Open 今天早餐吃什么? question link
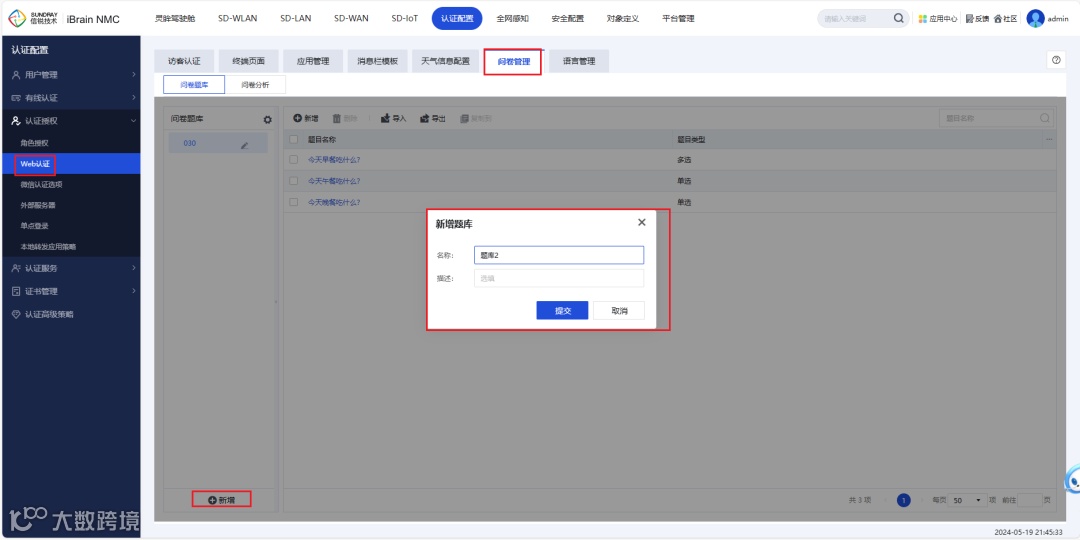Screen dimensions: 1080x540 pyautogui.click(x=334, y=160)
